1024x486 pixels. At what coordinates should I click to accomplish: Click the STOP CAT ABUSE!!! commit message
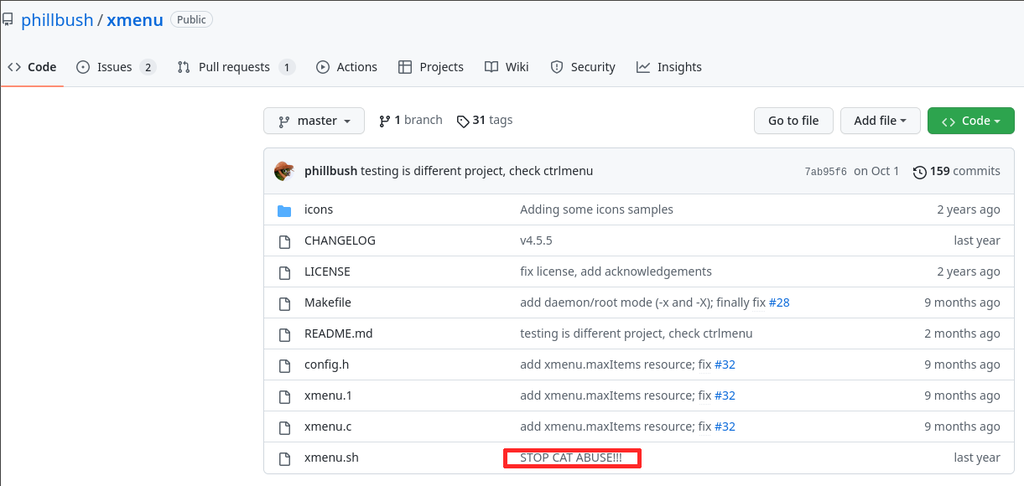click(x=571, y=458)
